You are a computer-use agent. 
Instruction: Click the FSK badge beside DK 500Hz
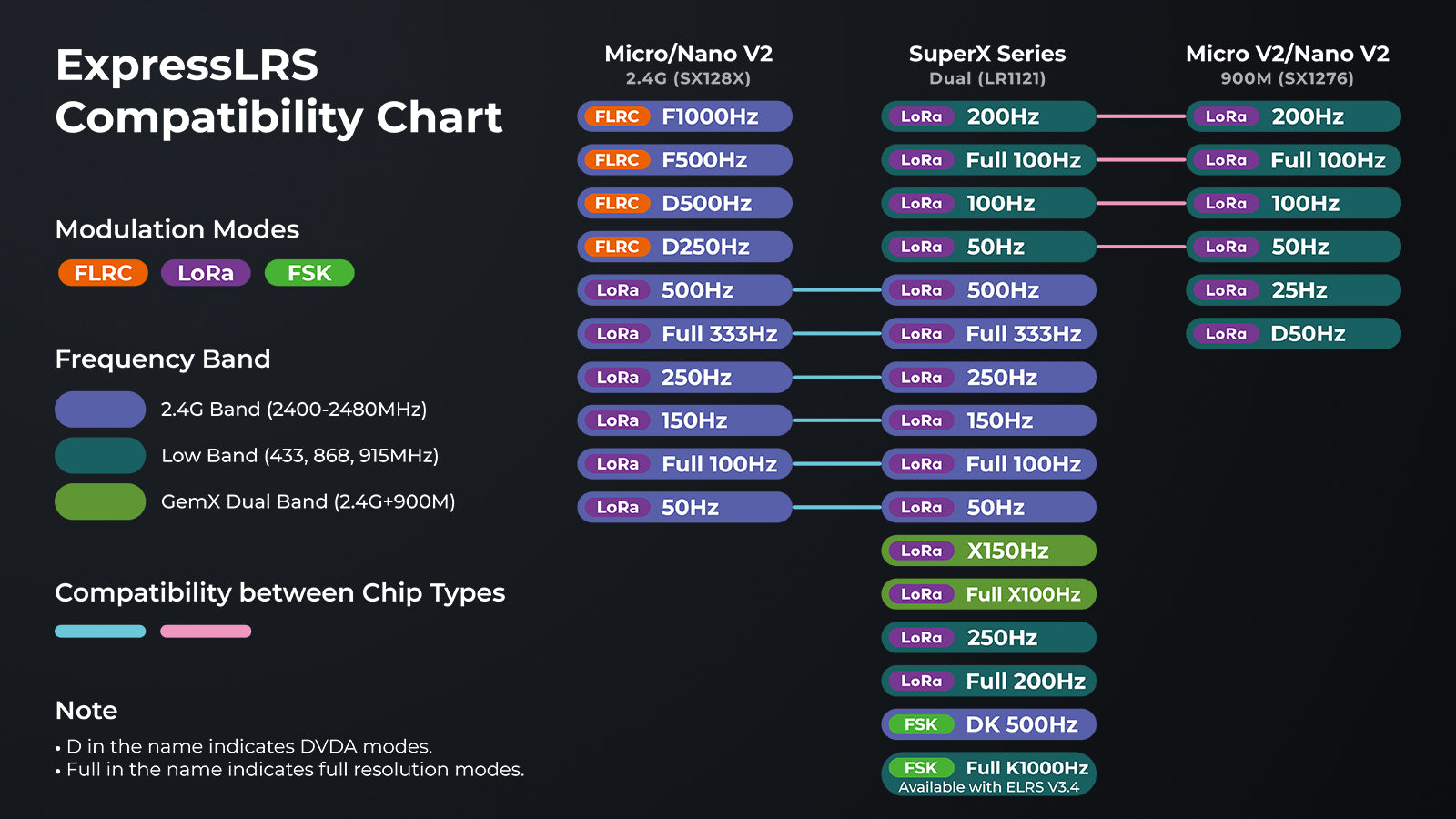(921, 724)
